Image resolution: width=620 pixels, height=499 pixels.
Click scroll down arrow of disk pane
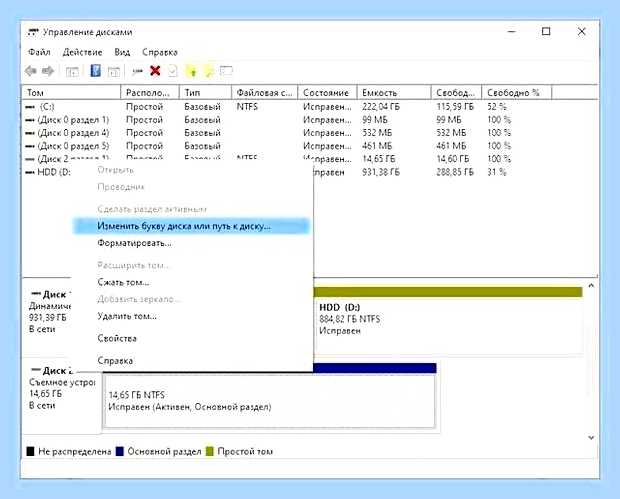tap(591, 437)
